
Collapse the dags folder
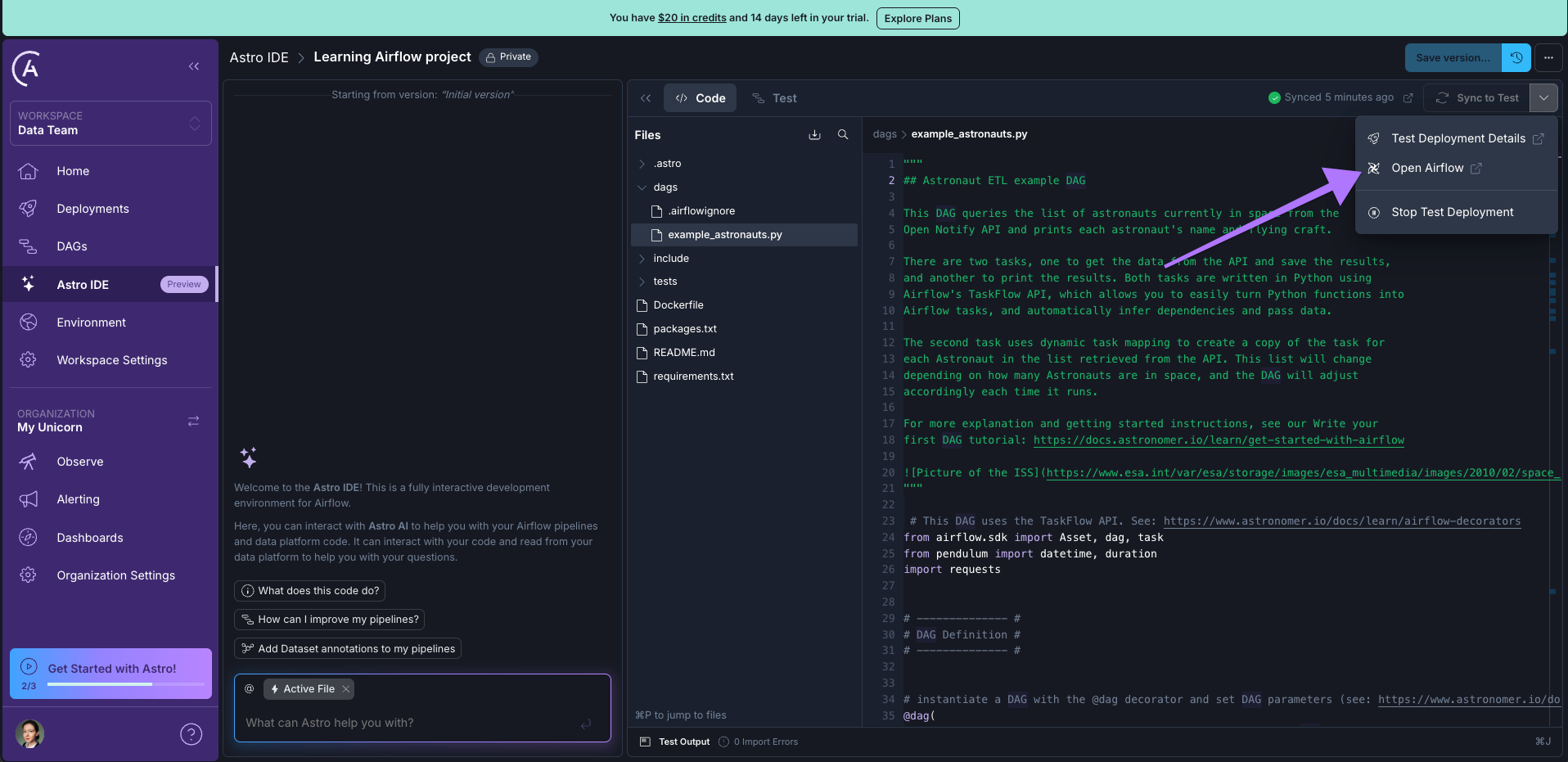tap(642, 187)
